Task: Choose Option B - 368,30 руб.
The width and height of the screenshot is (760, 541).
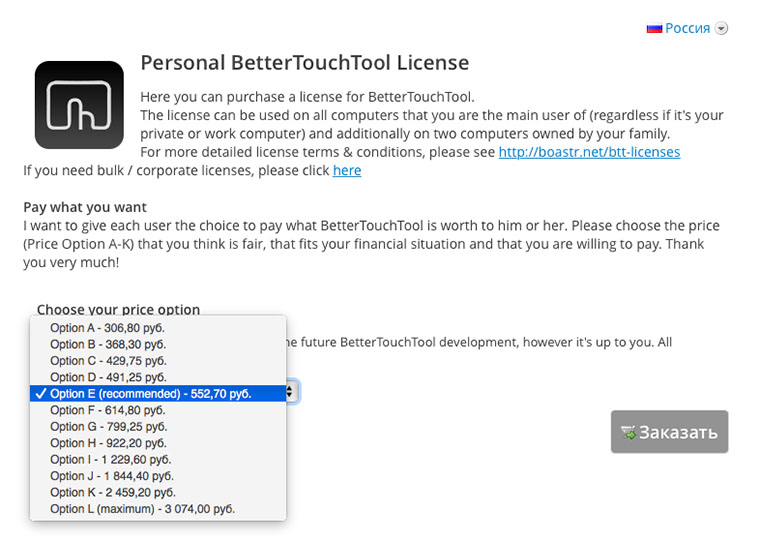Action: pyautogui.click(x=108, y=344)
